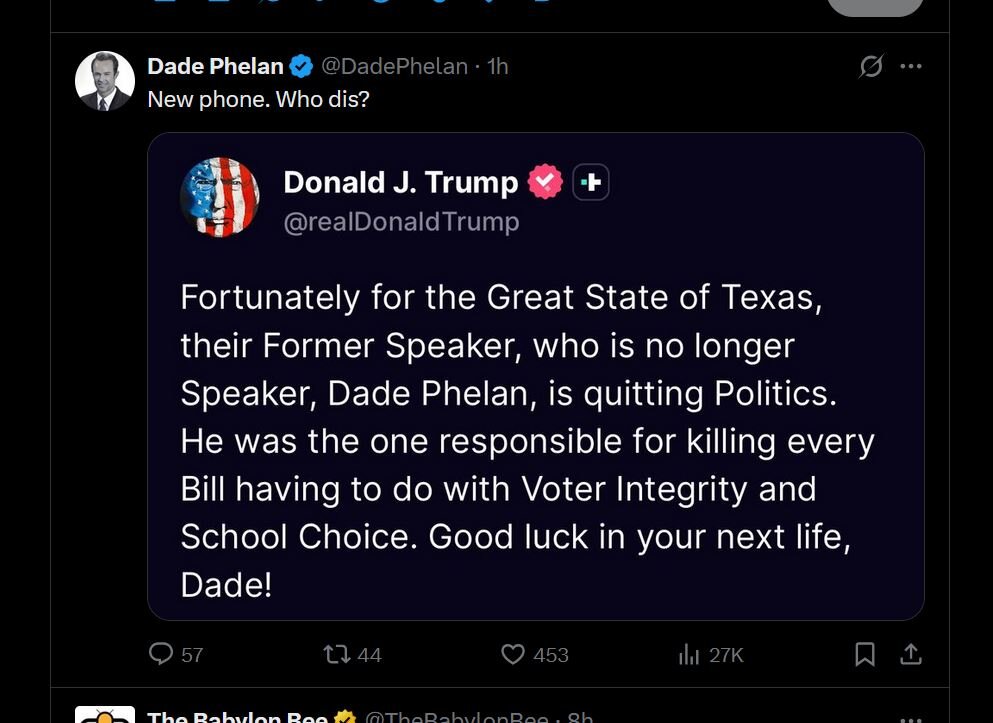Open the more options menu for Phelan's post
Viewport: 993px width, 723px height.
910,67
